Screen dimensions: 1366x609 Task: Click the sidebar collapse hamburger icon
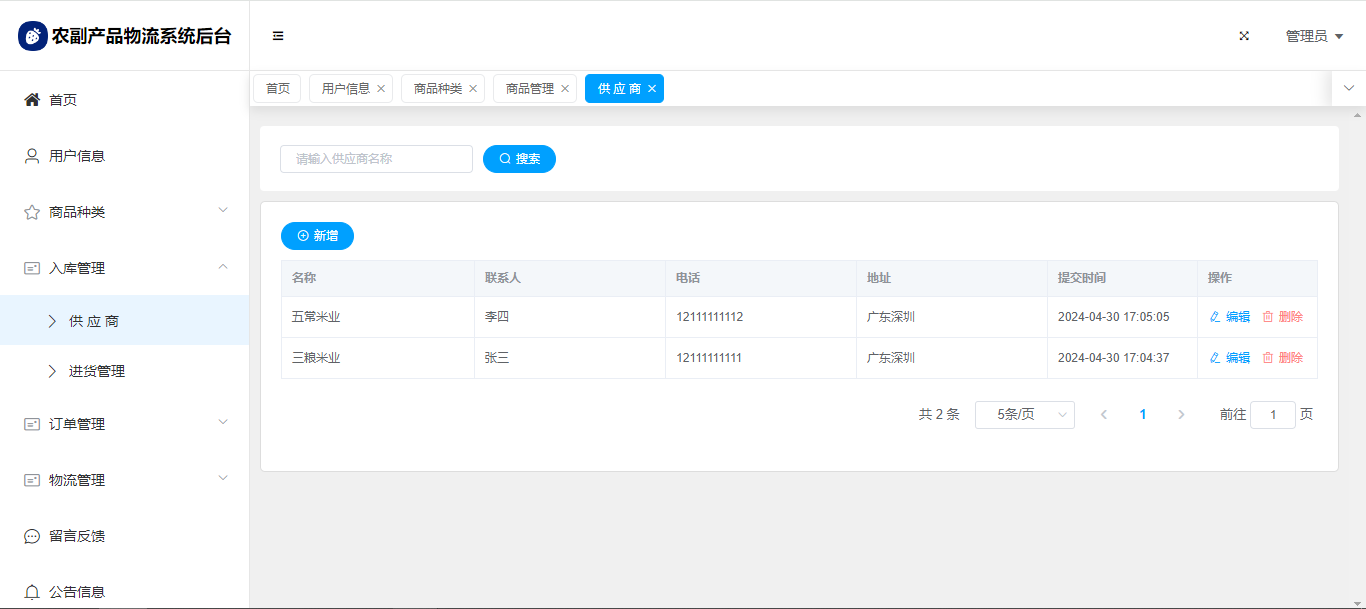pyautogui.click(x=278, y=36)
